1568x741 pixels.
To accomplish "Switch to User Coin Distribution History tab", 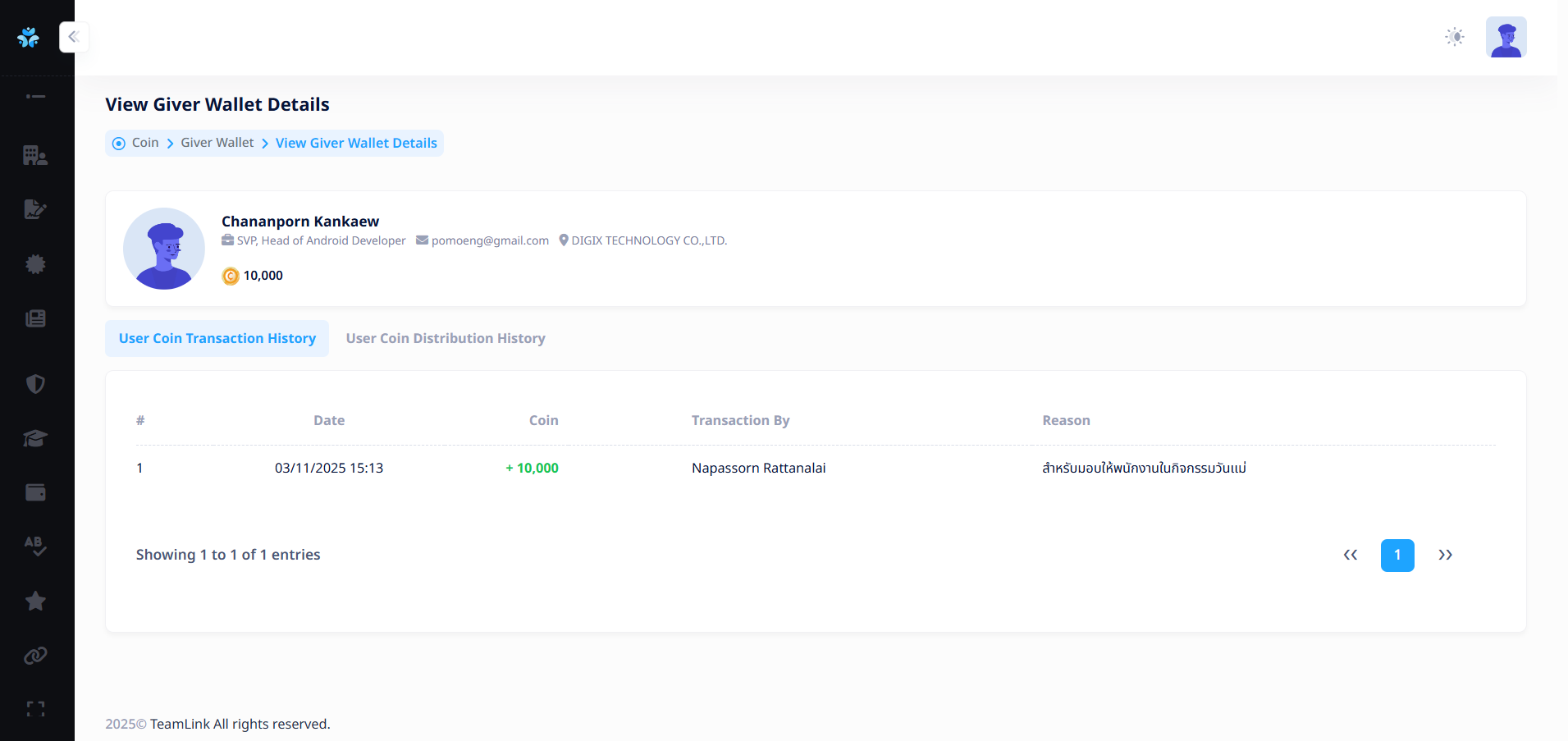I will [446, 339].
